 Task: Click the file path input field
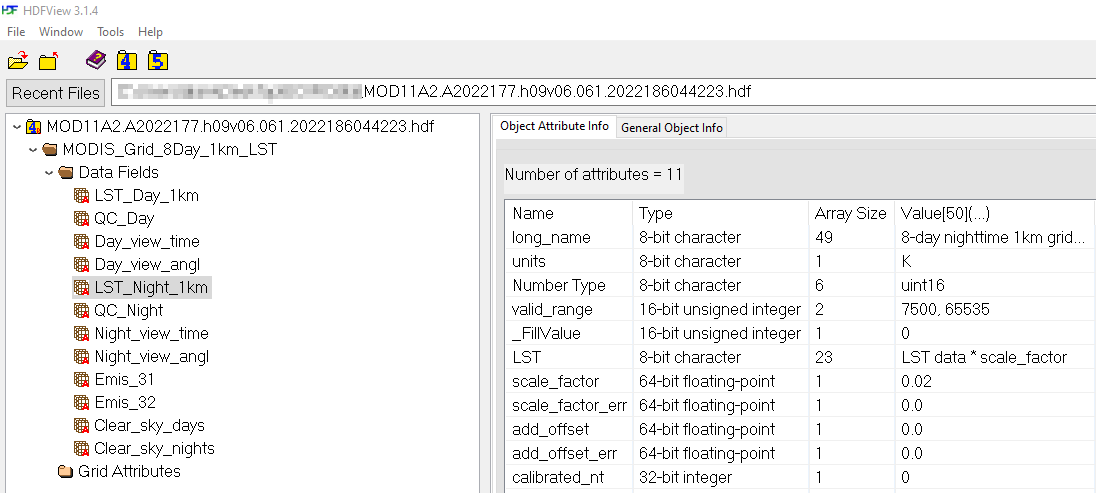tap(603, 92)
